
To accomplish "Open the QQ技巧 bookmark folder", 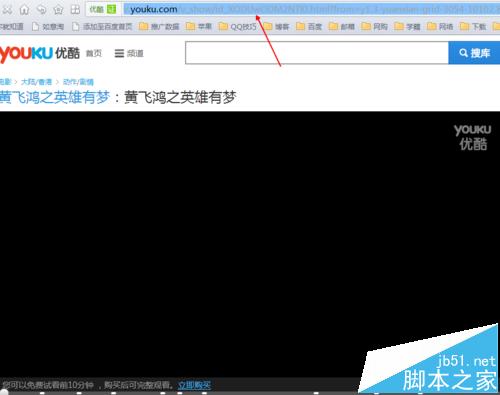I will [x=238, y=26].
